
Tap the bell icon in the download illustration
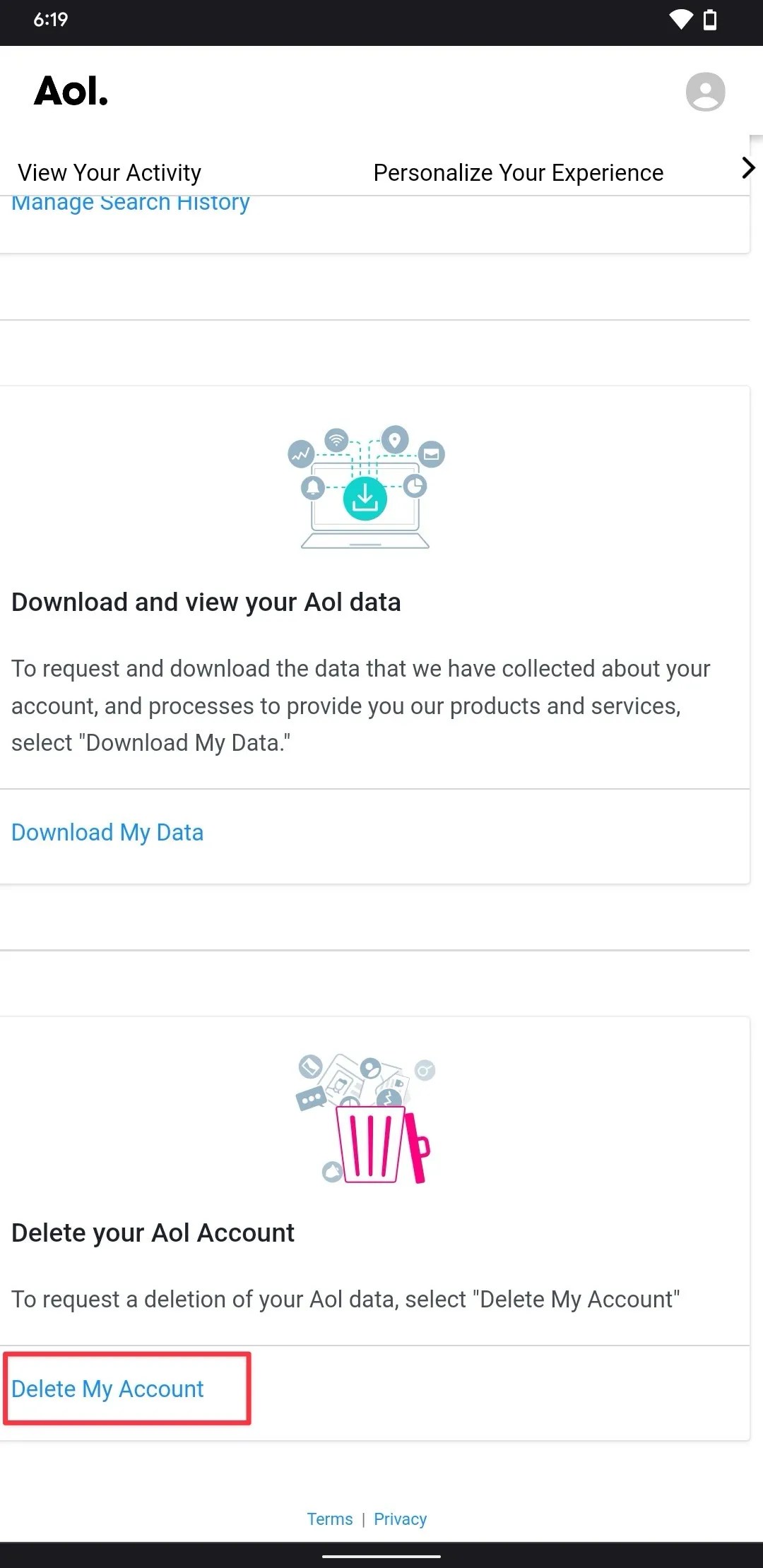313,488
